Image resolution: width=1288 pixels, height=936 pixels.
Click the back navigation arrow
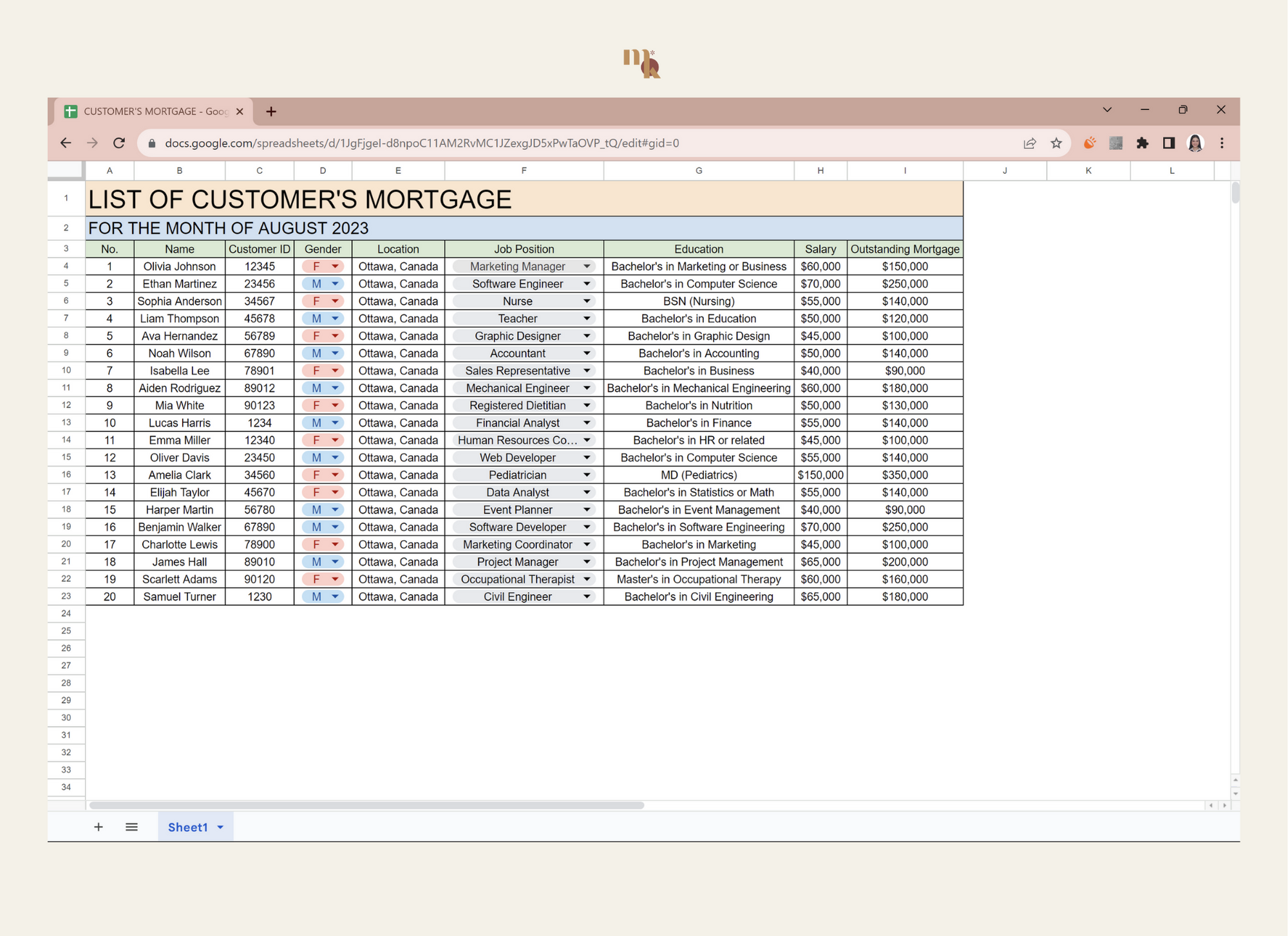click(x=66, y=143)
